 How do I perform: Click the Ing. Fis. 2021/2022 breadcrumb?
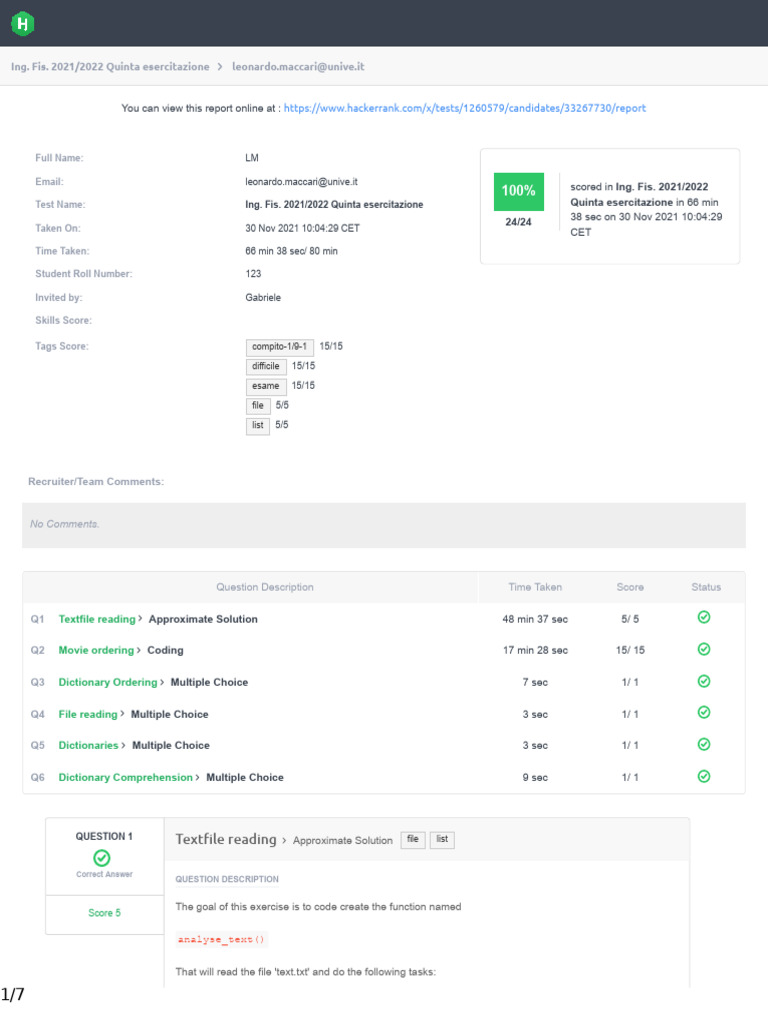(110, 67)
